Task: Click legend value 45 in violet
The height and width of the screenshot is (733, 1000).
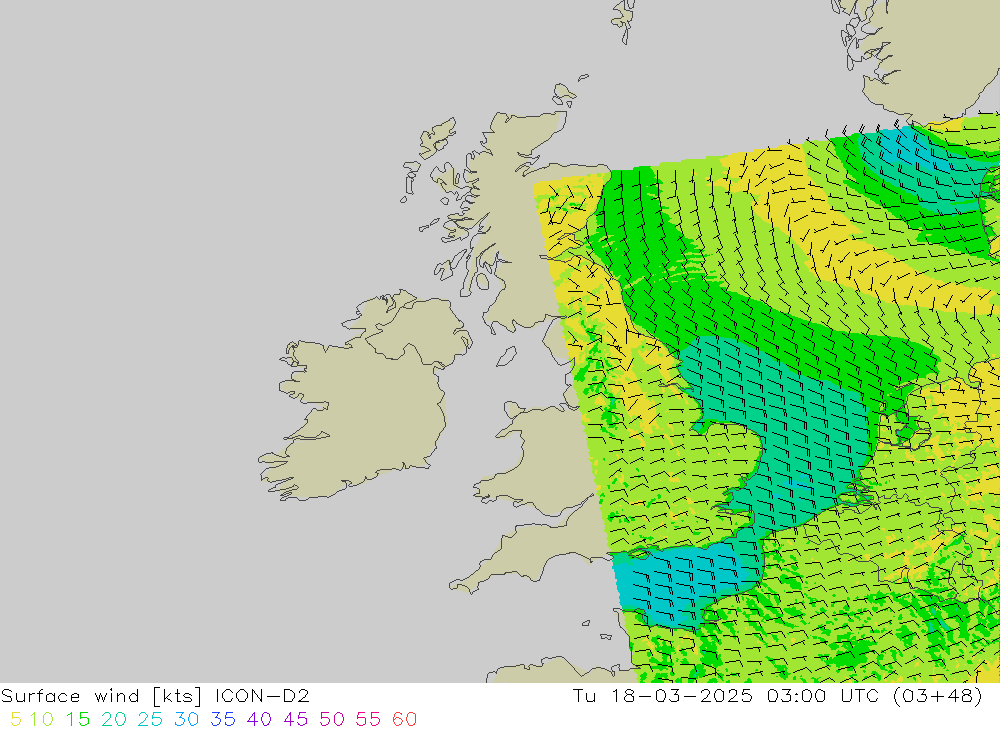Action: click(x=296, y=720)
